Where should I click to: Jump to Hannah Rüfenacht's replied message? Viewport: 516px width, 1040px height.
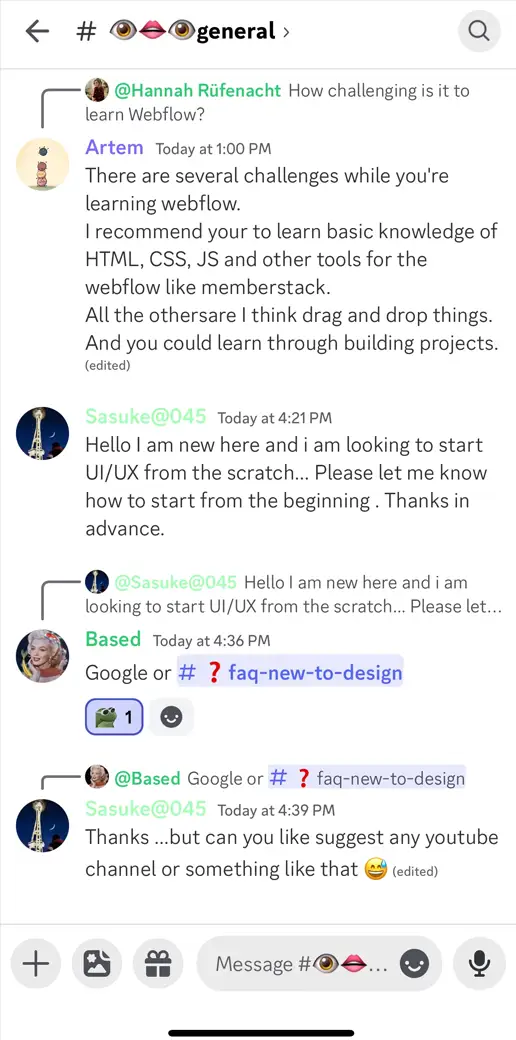[277, 102]
